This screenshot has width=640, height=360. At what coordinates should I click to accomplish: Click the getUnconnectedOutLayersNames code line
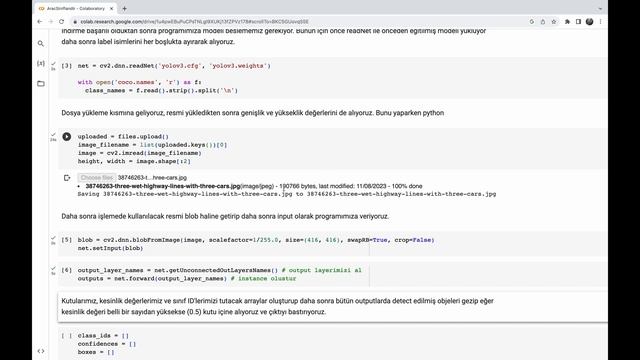coord(220,270)
